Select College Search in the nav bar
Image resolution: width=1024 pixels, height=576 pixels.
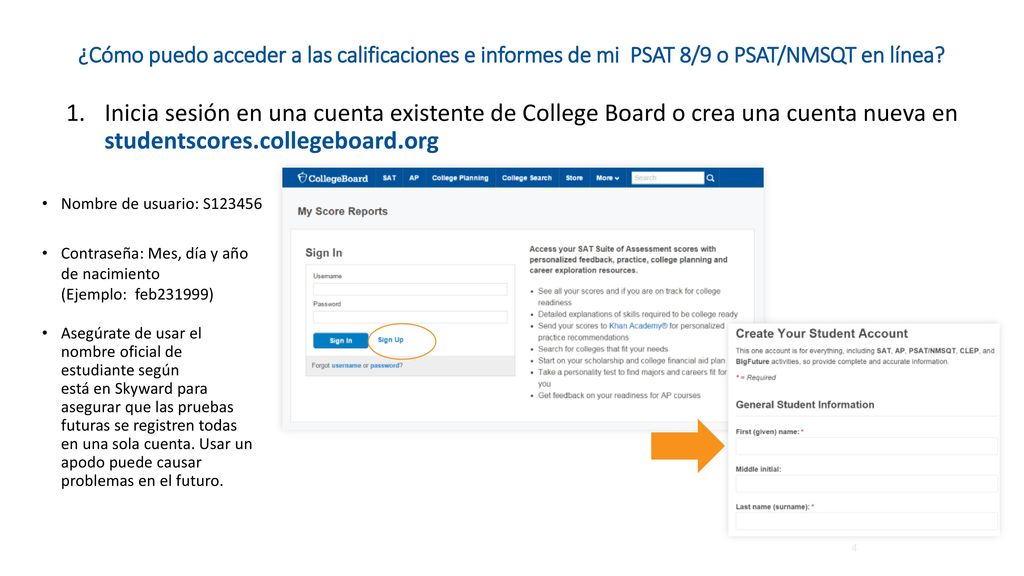526,178
